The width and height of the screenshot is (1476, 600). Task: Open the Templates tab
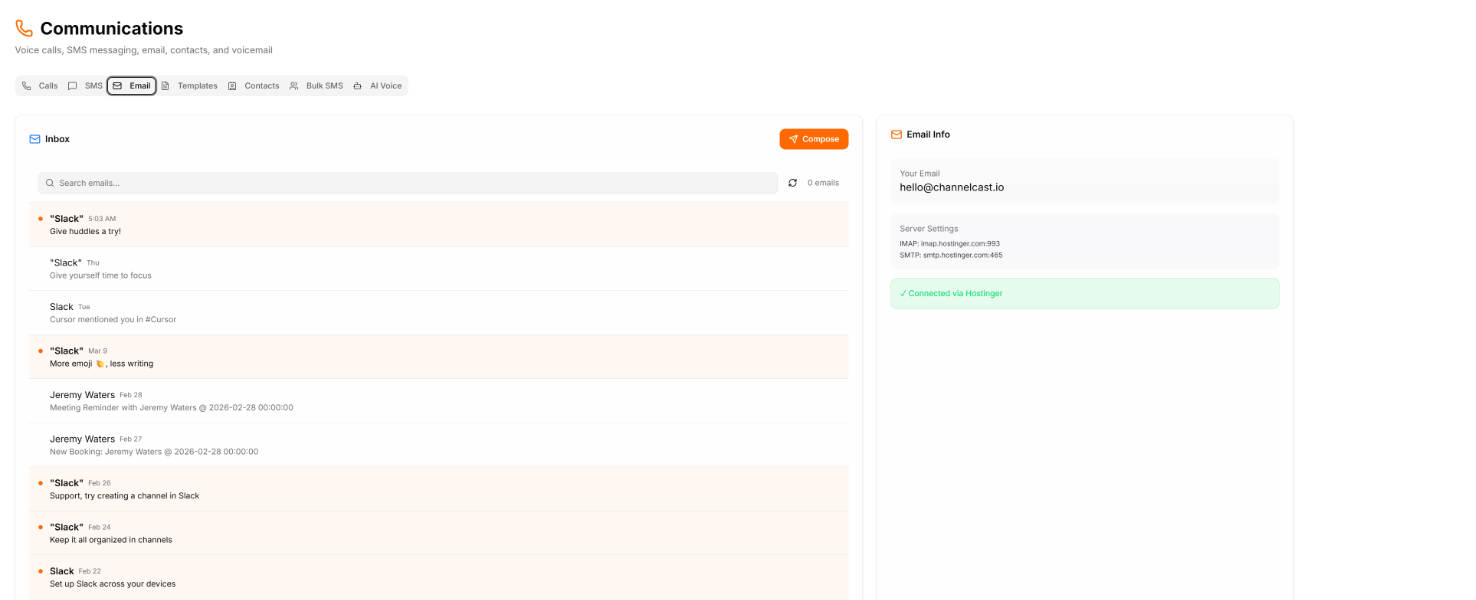coord(189,86)
